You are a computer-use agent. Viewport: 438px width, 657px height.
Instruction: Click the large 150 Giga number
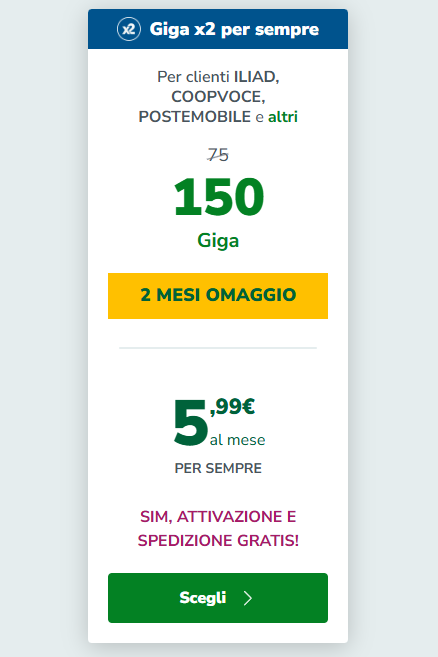tap(218, 197)
